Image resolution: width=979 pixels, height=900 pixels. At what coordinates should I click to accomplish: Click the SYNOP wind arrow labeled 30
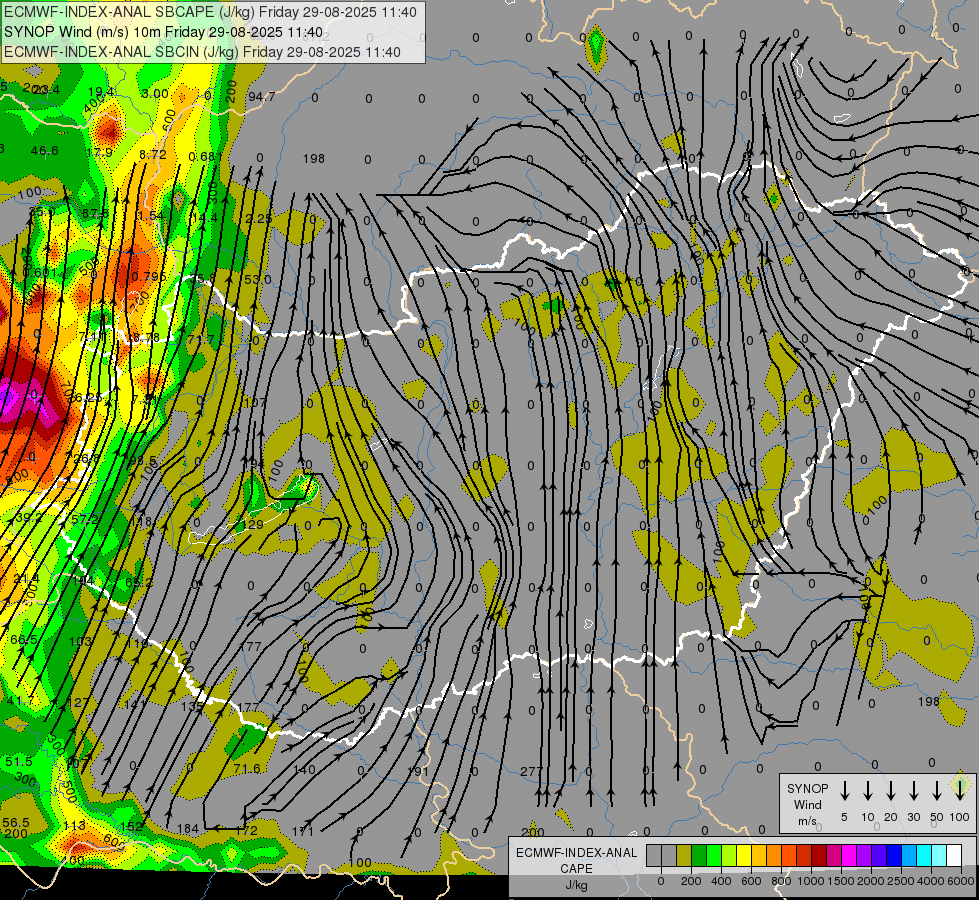[x=913, y=791]
